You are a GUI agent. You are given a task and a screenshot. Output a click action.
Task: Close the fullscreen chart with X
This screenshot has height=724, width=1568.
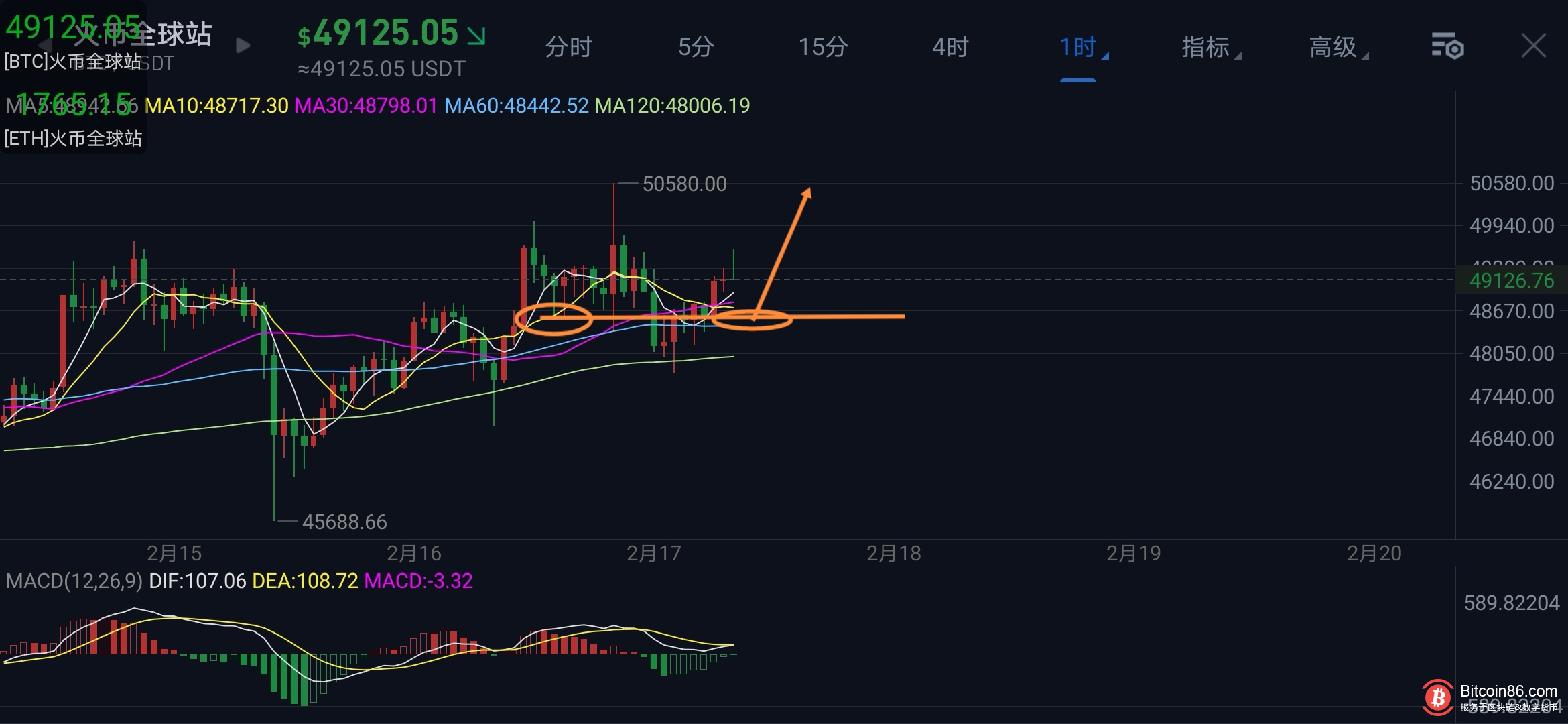1533,46
